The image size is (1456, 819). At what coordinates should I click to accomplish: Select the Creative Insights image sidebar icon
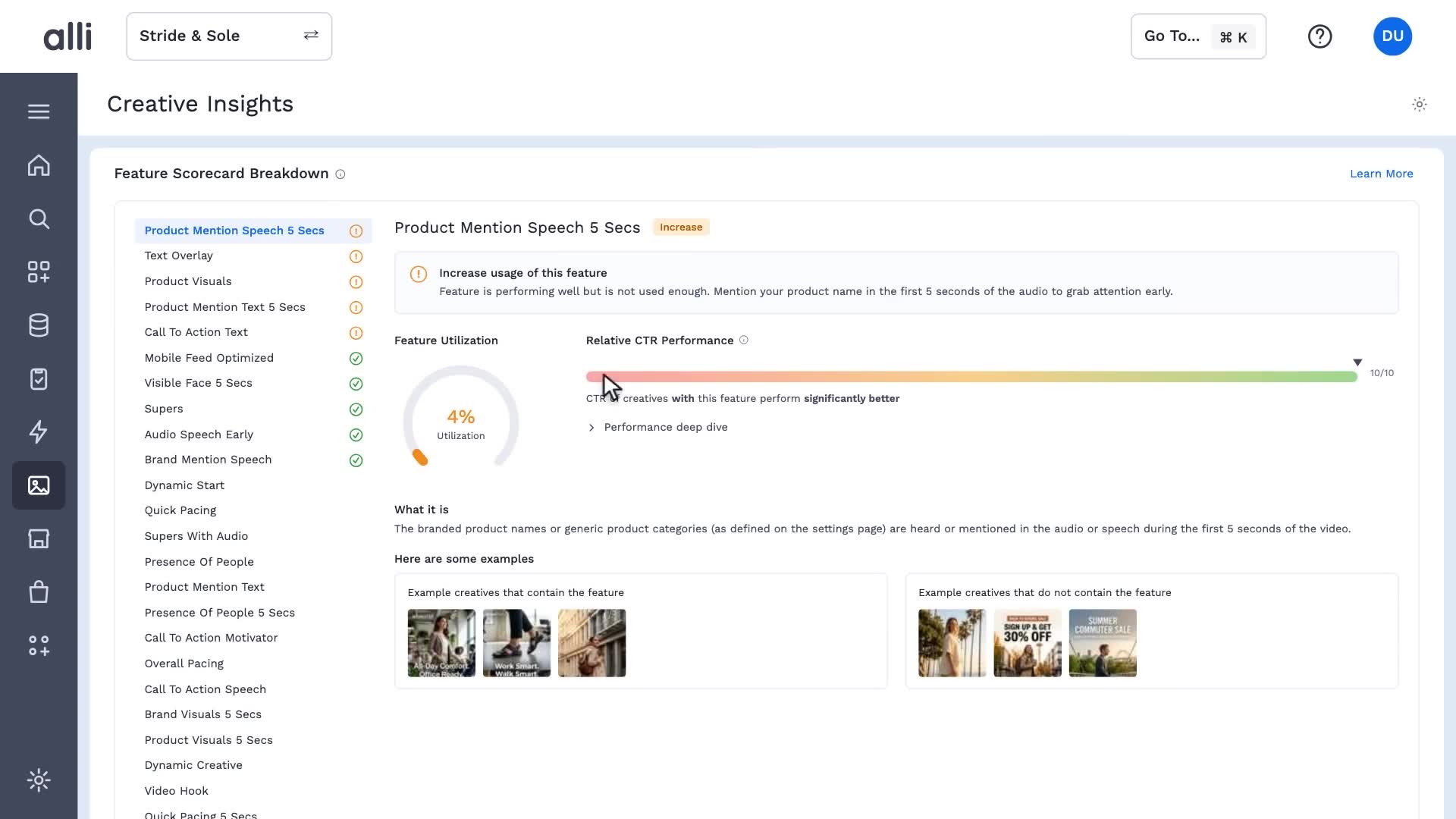click(39, 485)
